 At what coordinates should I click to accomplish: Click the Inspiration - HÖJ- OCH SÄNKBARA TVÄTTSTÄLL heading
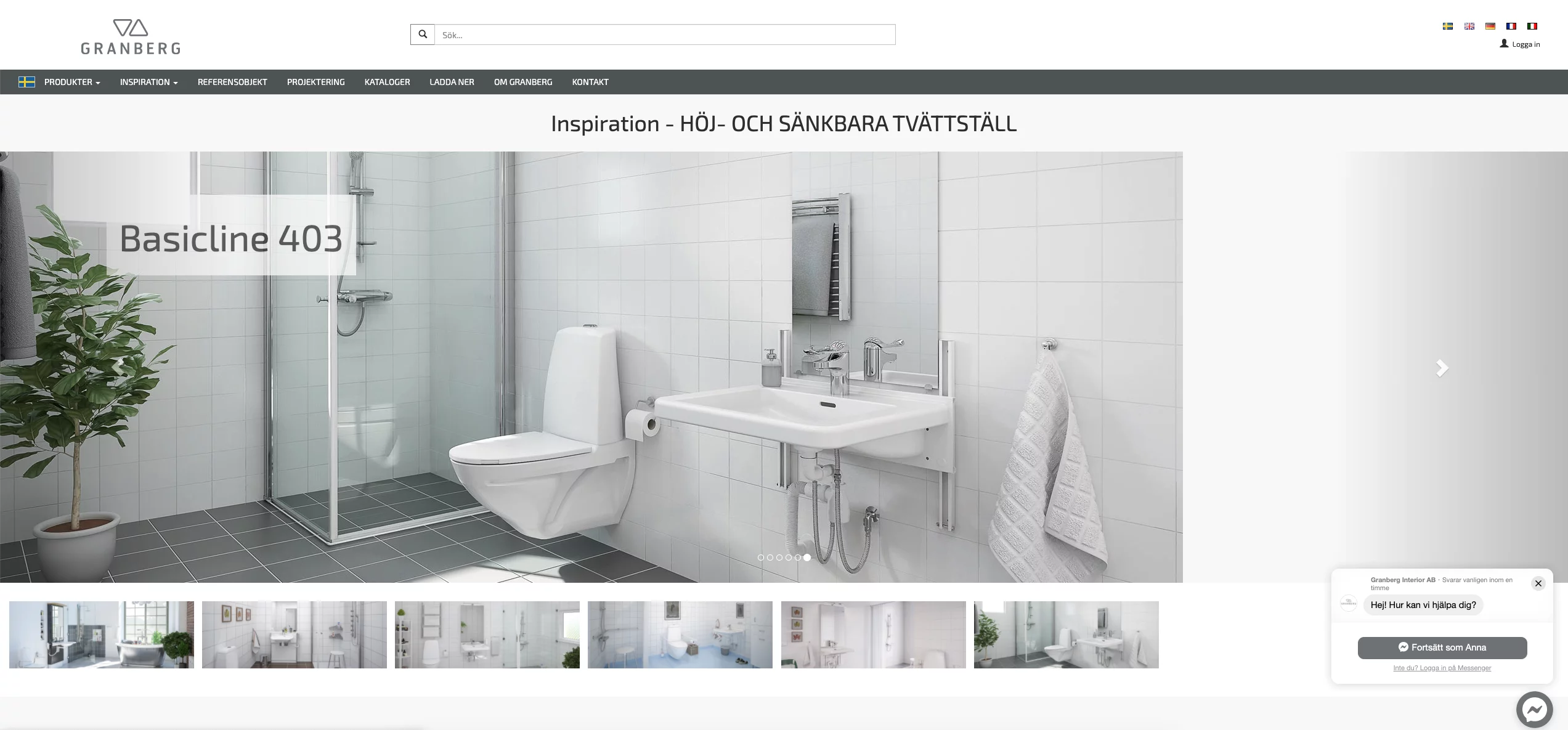click(x=784, y=123)
